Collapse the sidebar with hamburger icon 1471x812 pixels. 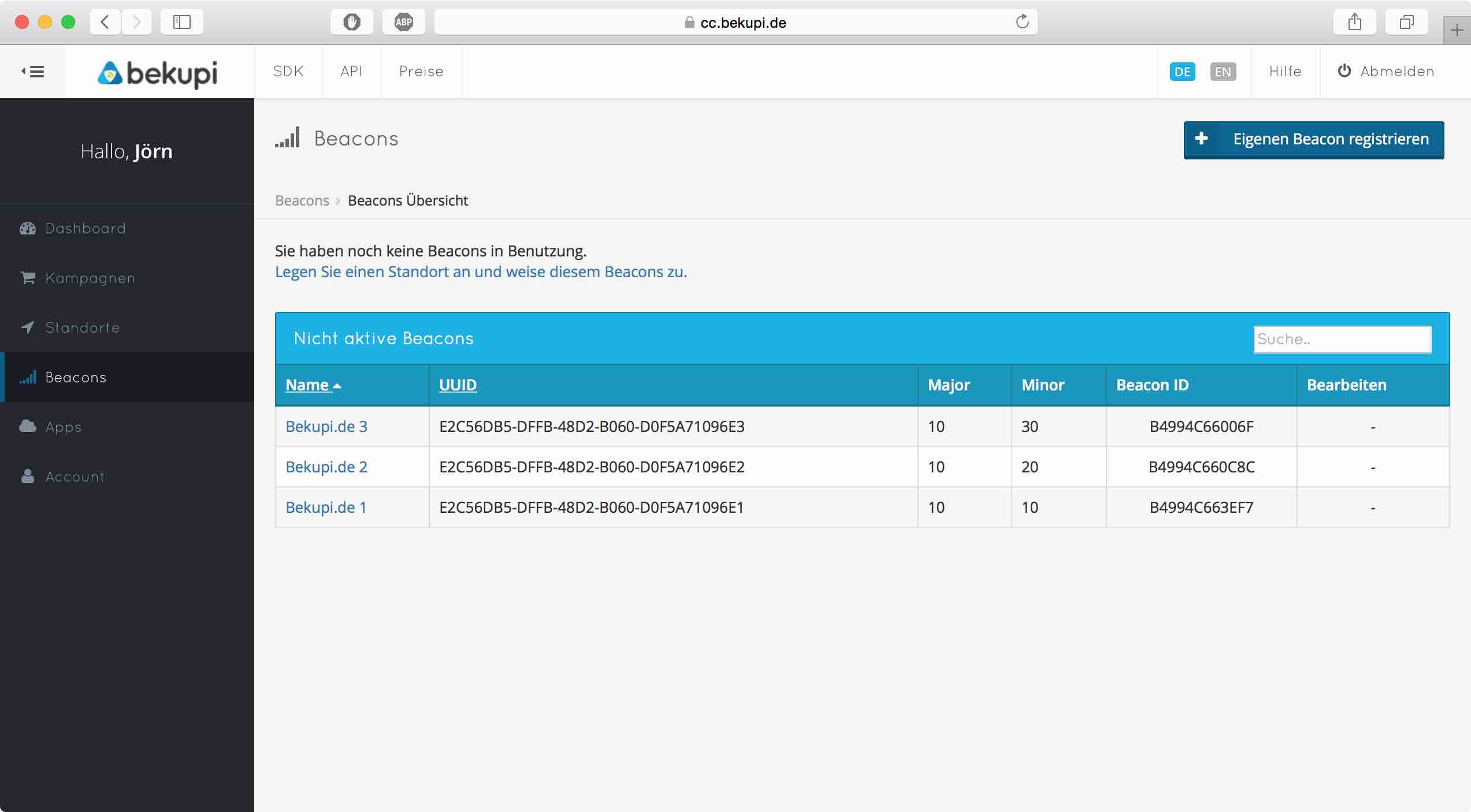[x=33, y=72]
